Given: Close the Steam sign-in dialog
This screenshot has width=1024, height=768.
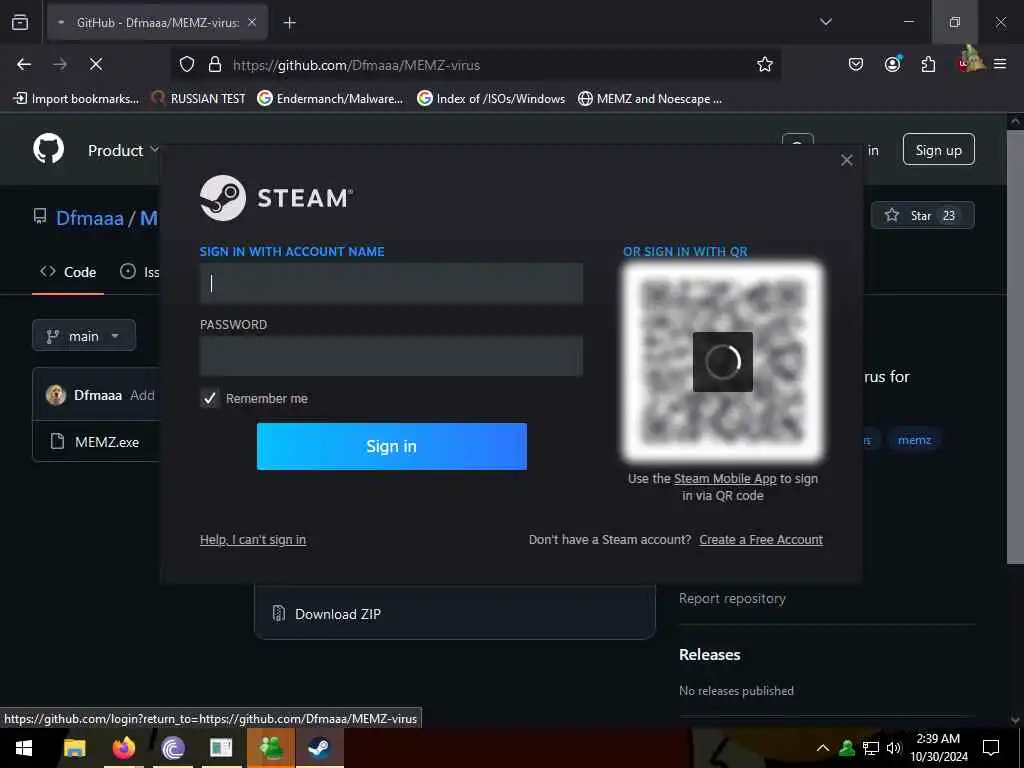Looking at the screenshot, I should point(847,160).
